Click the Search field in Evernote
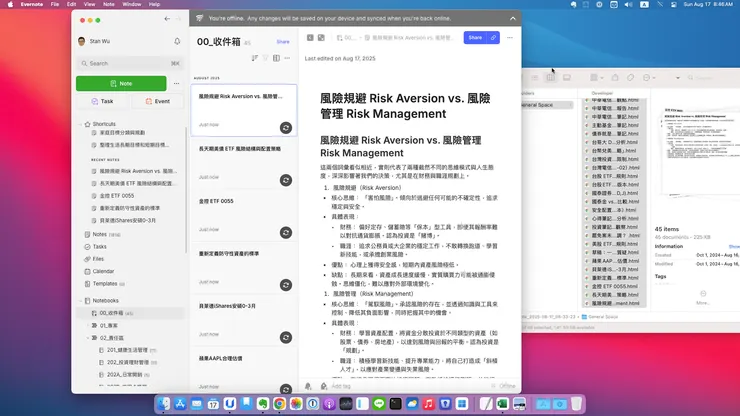This screenshot has height=416, width=740. point(130,63)
